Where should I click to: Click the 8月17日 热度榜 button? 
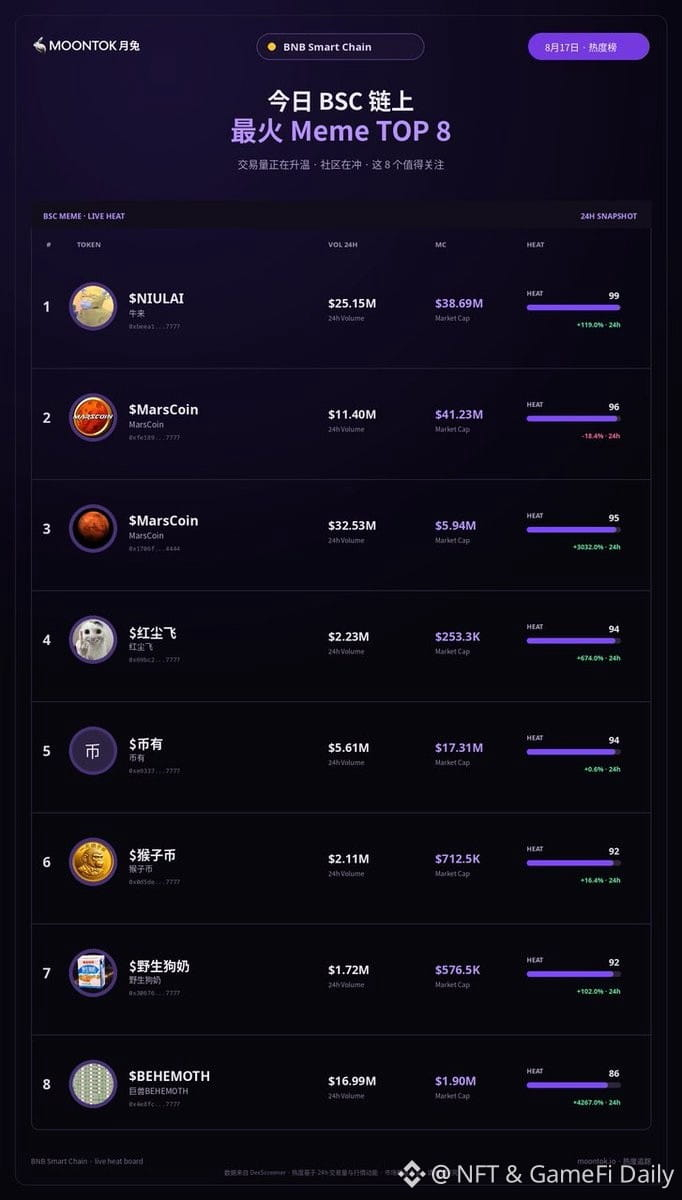pyautogui.click(x=589, y=47)
